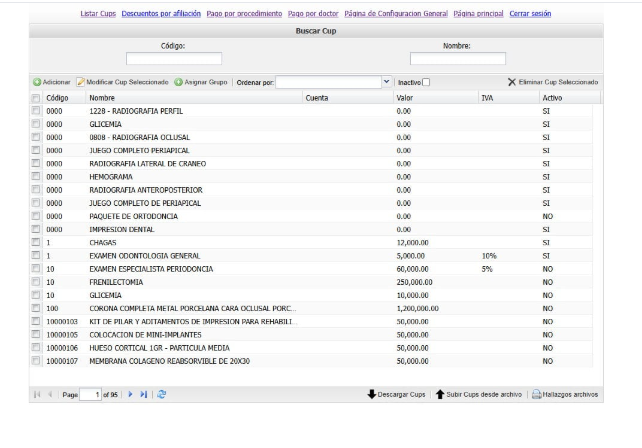Viewport: 642px width, 448px height.
Task: Select the CHAGAS row checkbox
Action: (37, 242)
